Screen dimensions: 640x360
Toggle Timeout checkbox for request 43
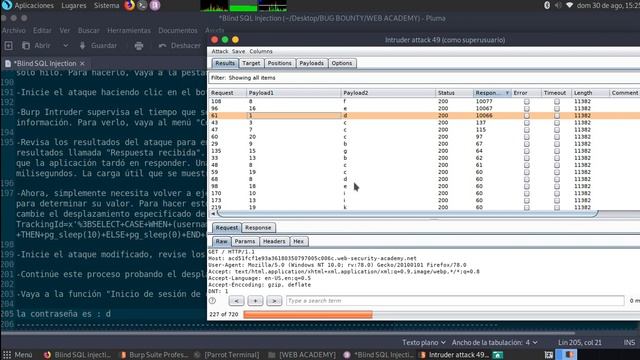coord(557,122)
